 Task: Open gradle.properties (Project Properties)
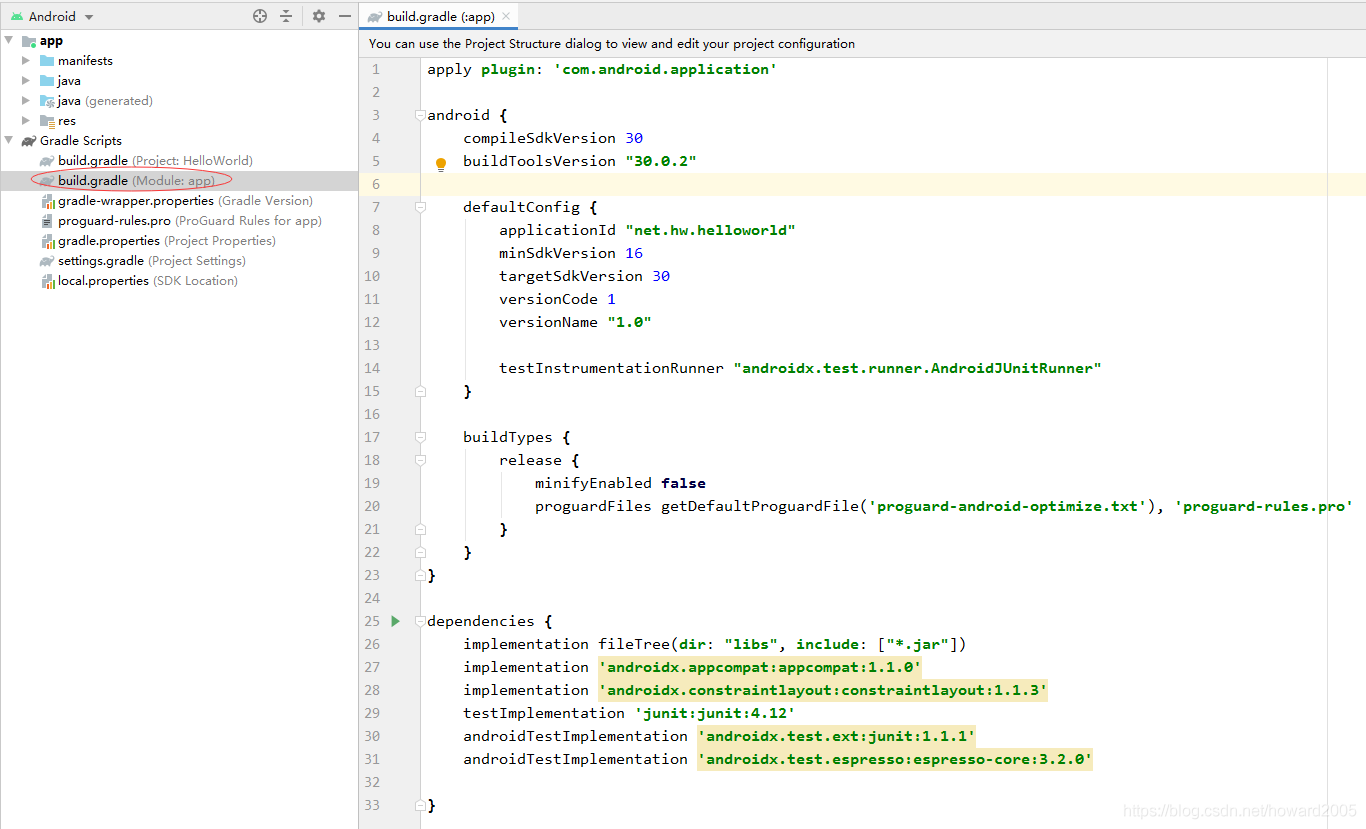[x=167, y=241]
